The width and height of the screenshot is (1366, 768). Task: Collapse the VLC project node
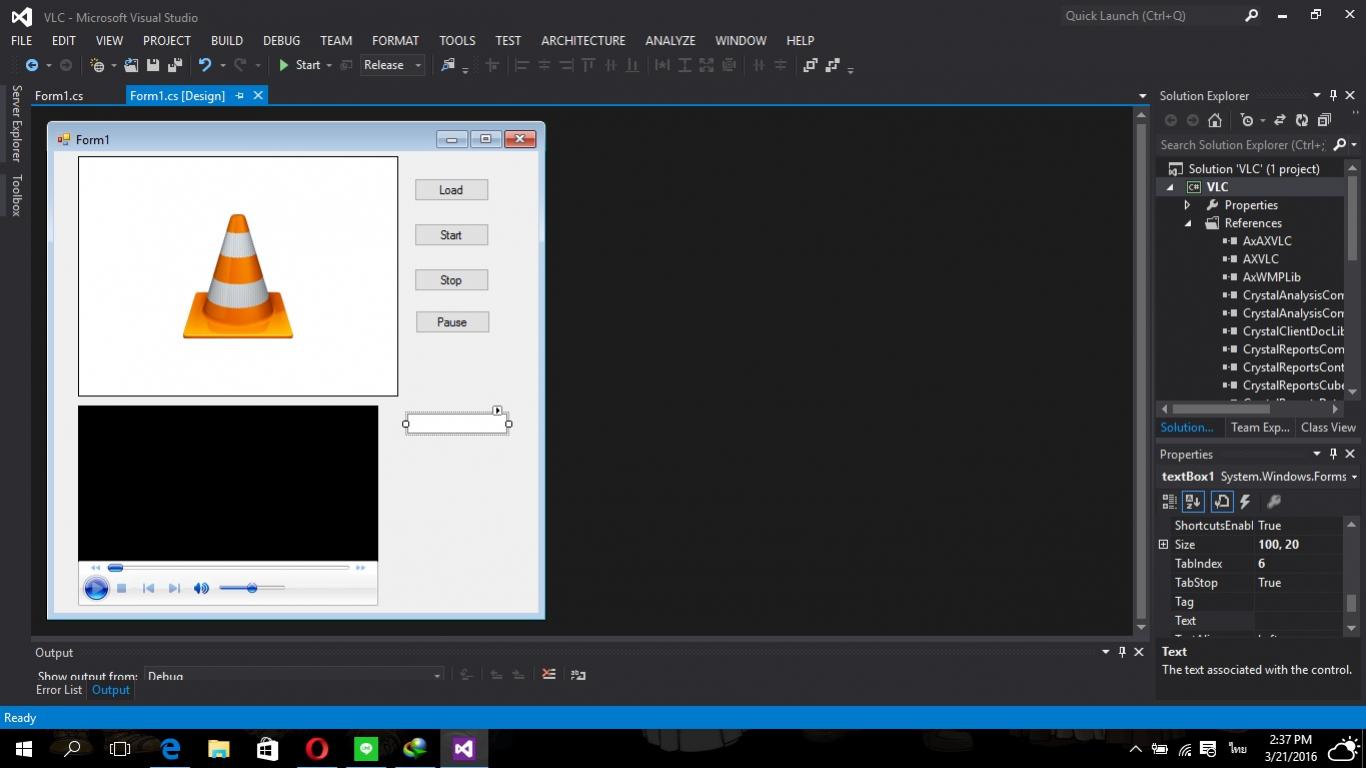(1170, 187)
